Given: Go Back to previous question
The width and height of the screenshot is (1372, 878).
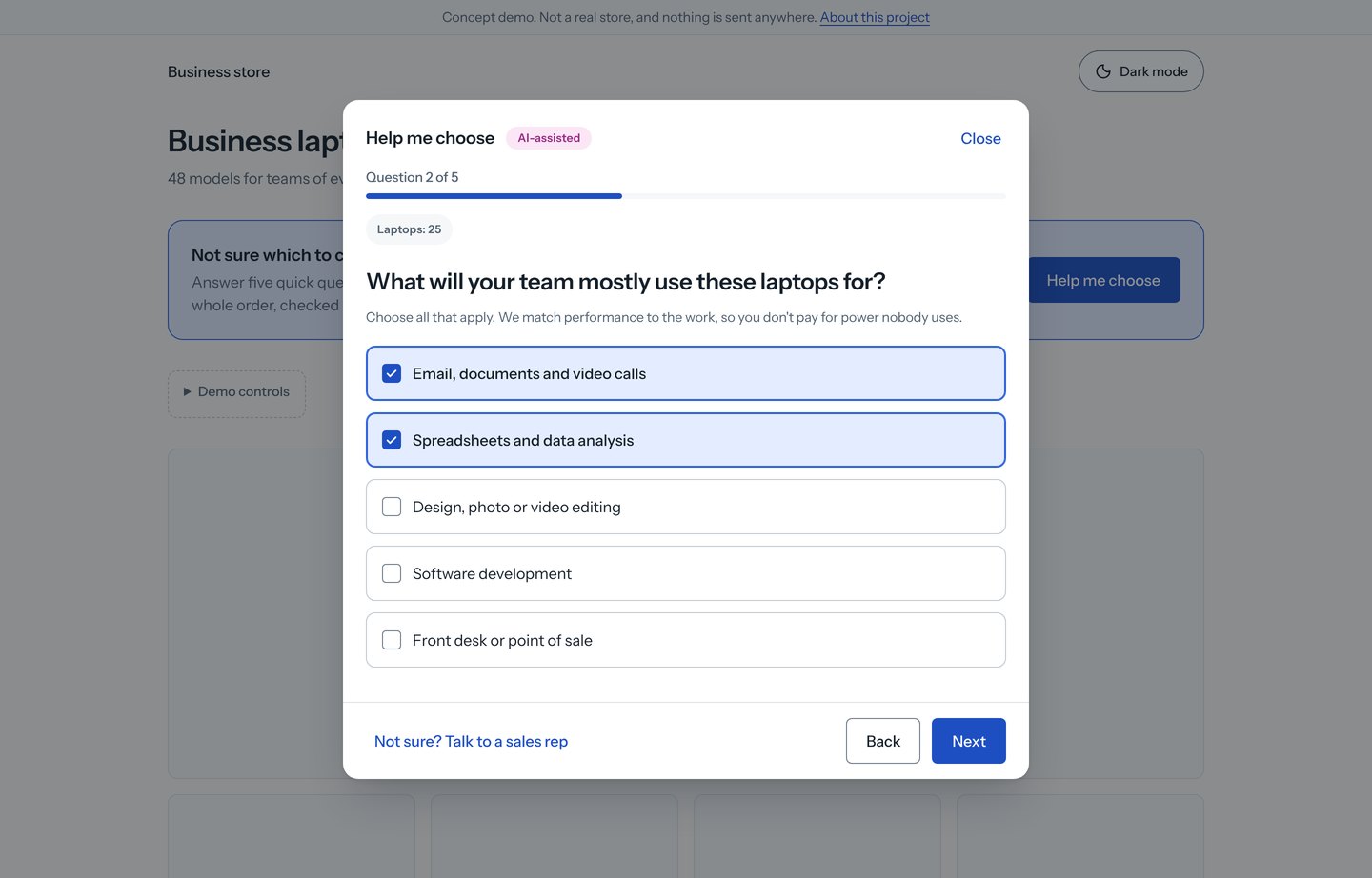Looking at the screenshot, I should tap(883, 741).
